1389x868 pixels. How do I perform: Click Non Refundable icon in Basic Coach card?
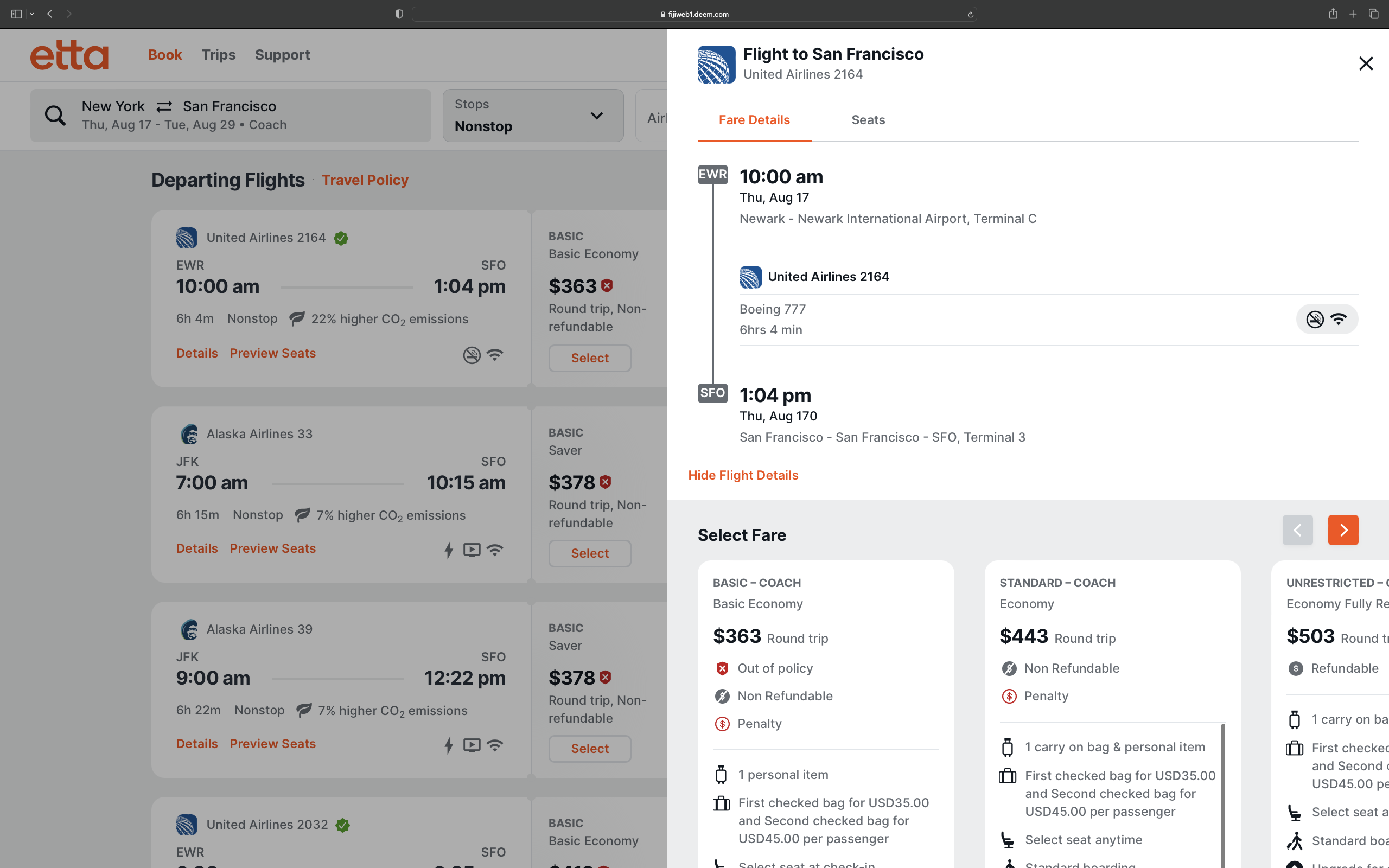(722, 697)
